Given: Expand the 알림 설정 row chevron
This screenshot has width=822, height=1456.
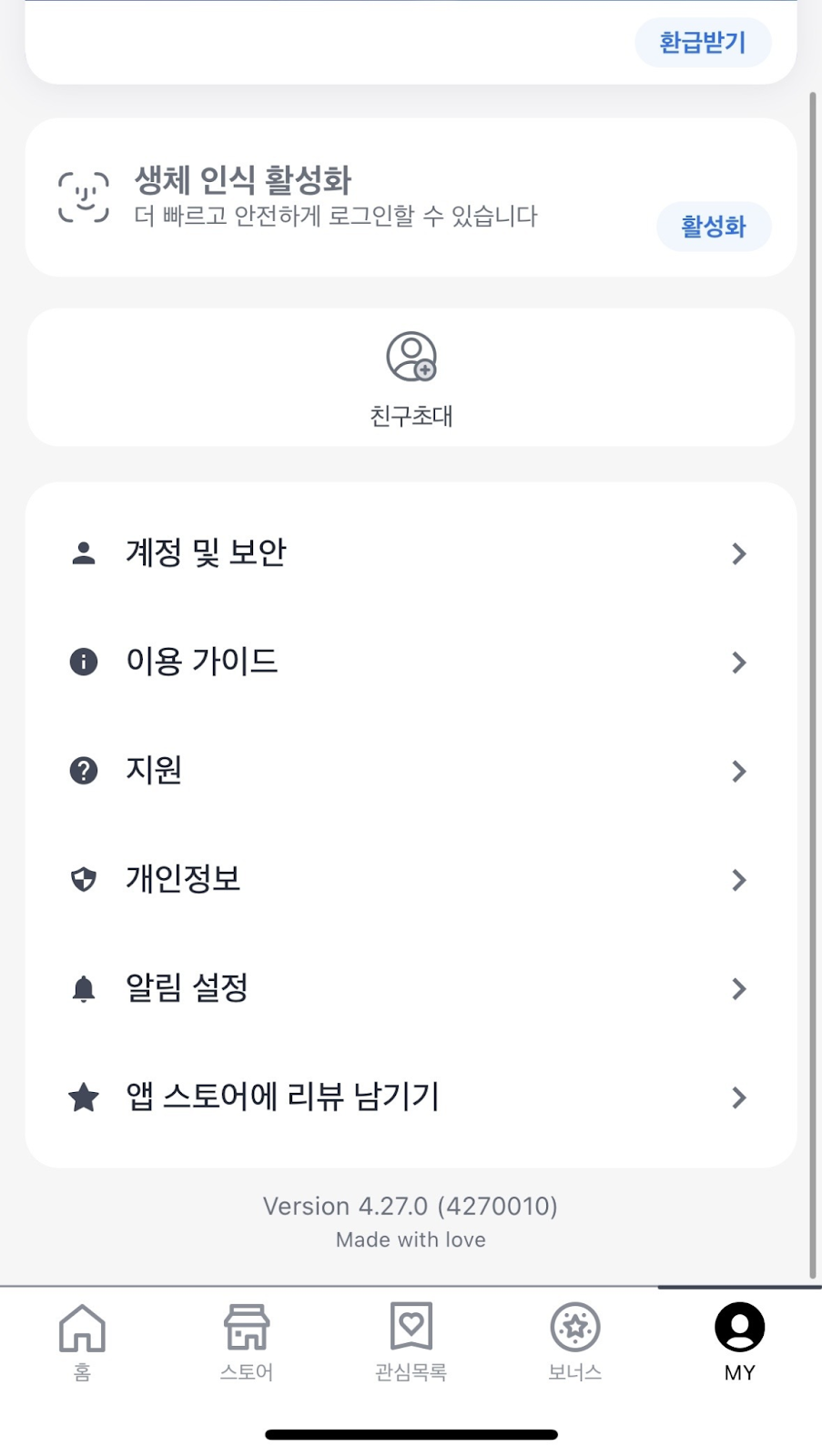Looking at the screenshot, I should click(x=739, y=989).
